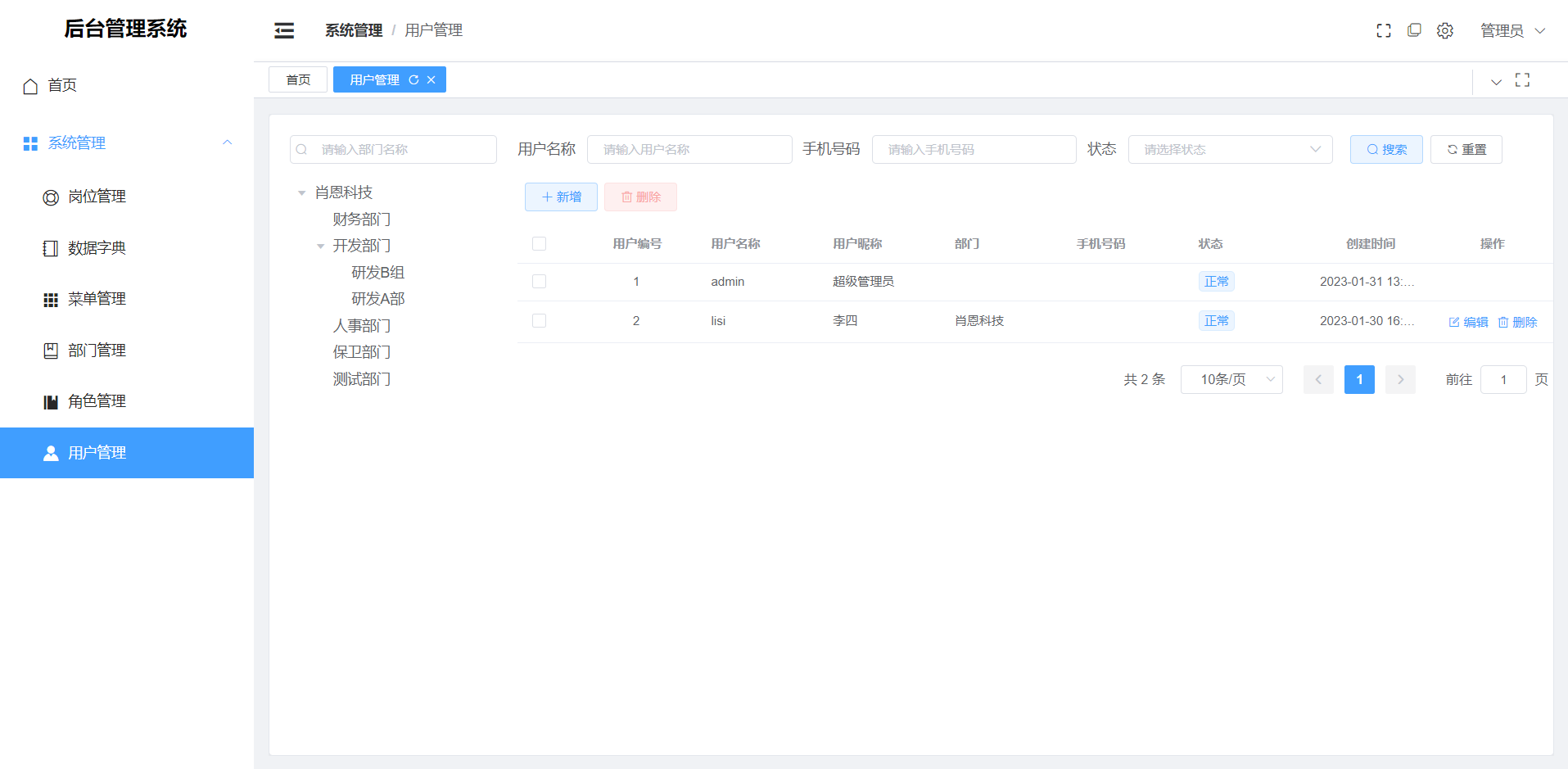The image size is (1568, 769).
Task: Focus the department name search field
Action: click(x=393, y=149)
